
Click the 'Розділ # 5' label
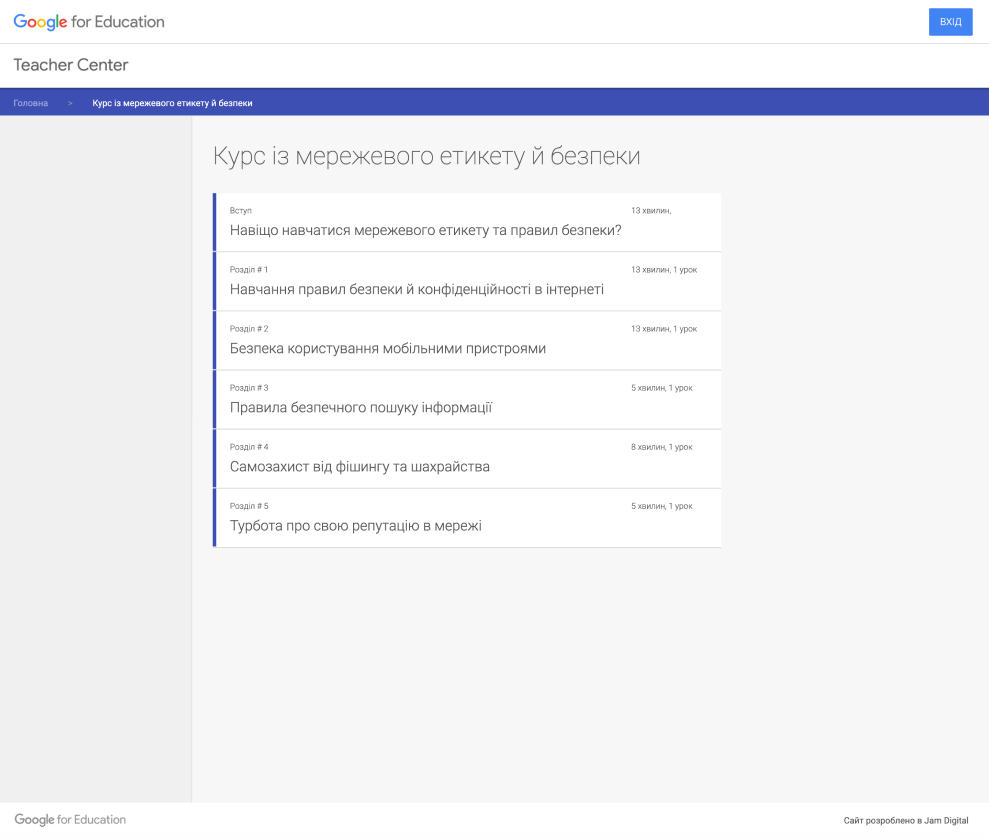click(249, 506)
